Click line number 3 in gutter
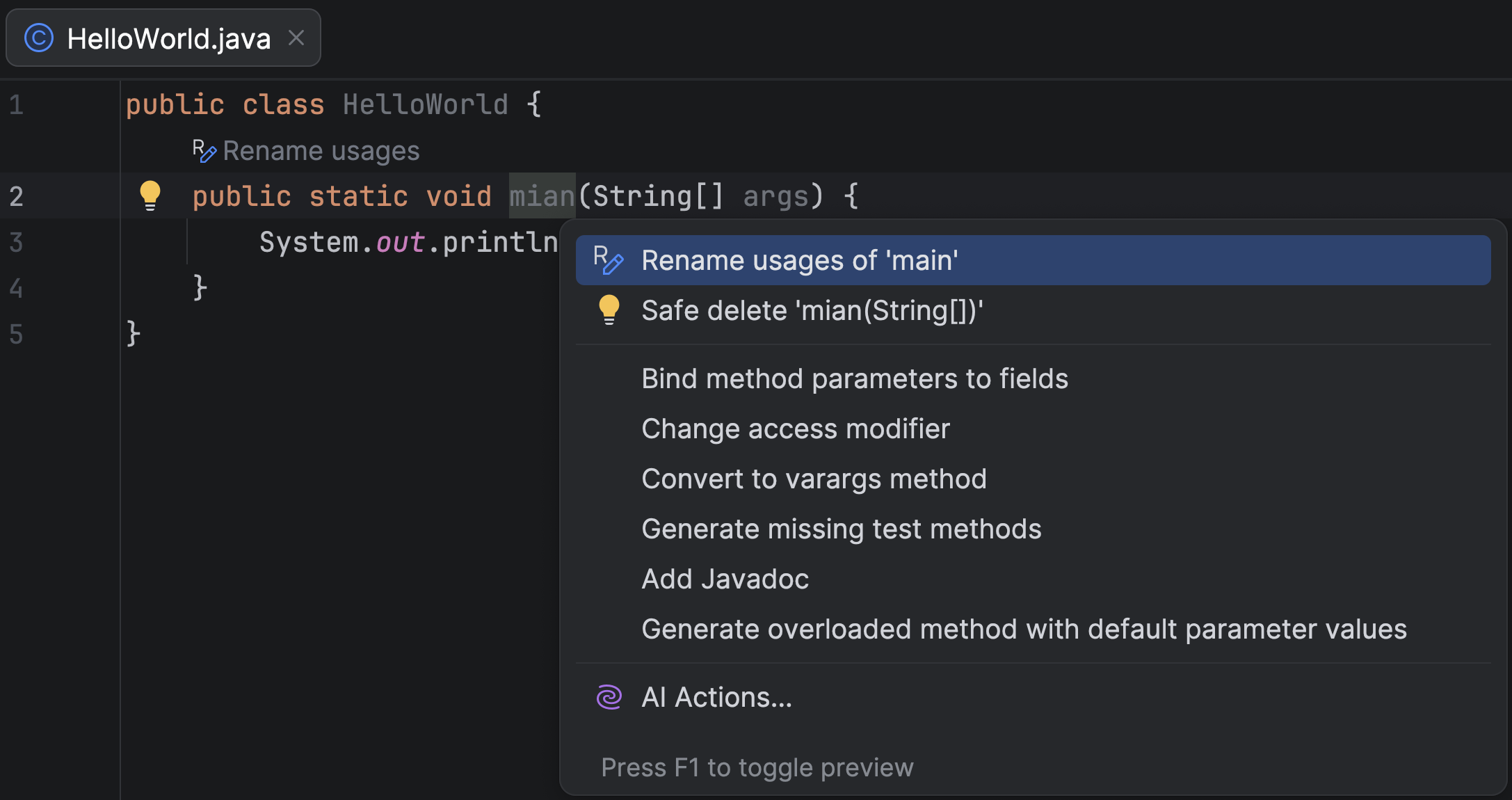The height and width of the screenshot is (800, 1512). (17, 242)
